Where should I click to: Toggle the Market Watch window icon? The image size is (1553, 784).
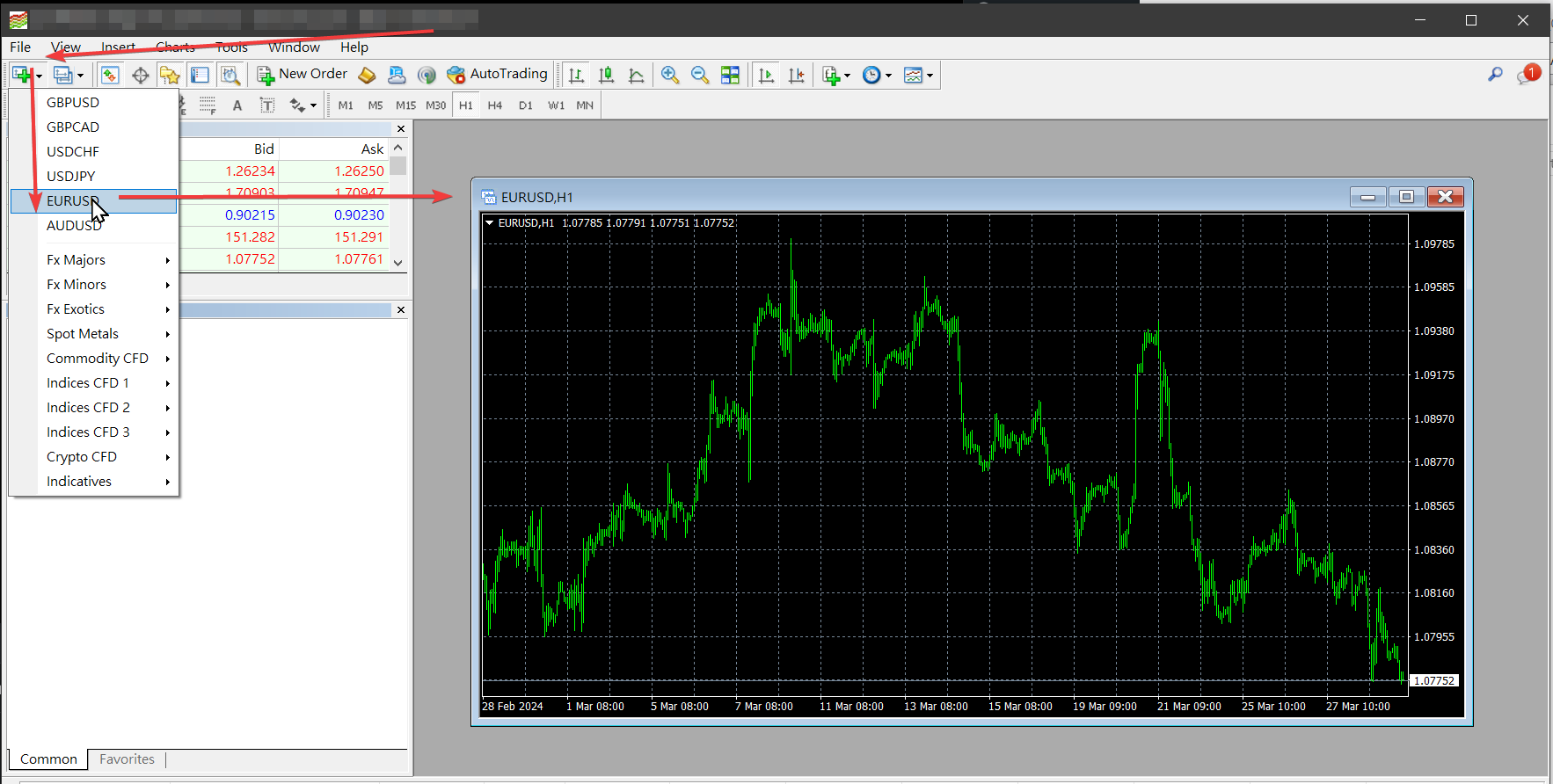pyautogui.click(x=110, y=75)
